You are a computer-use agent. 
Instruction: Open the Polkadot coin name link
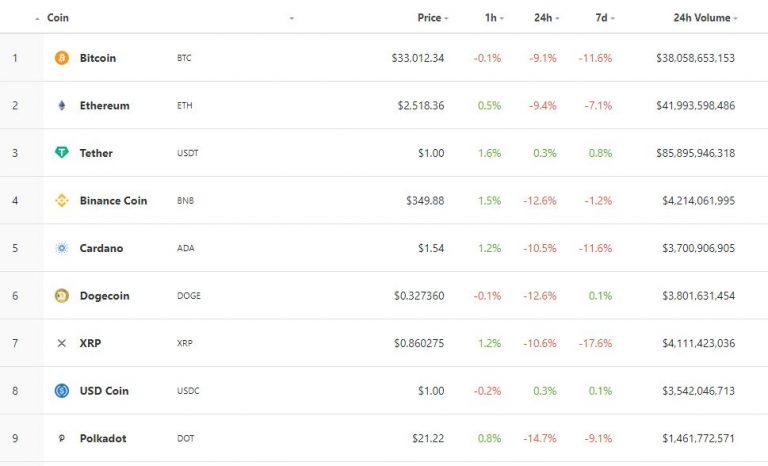pos(103,438)
